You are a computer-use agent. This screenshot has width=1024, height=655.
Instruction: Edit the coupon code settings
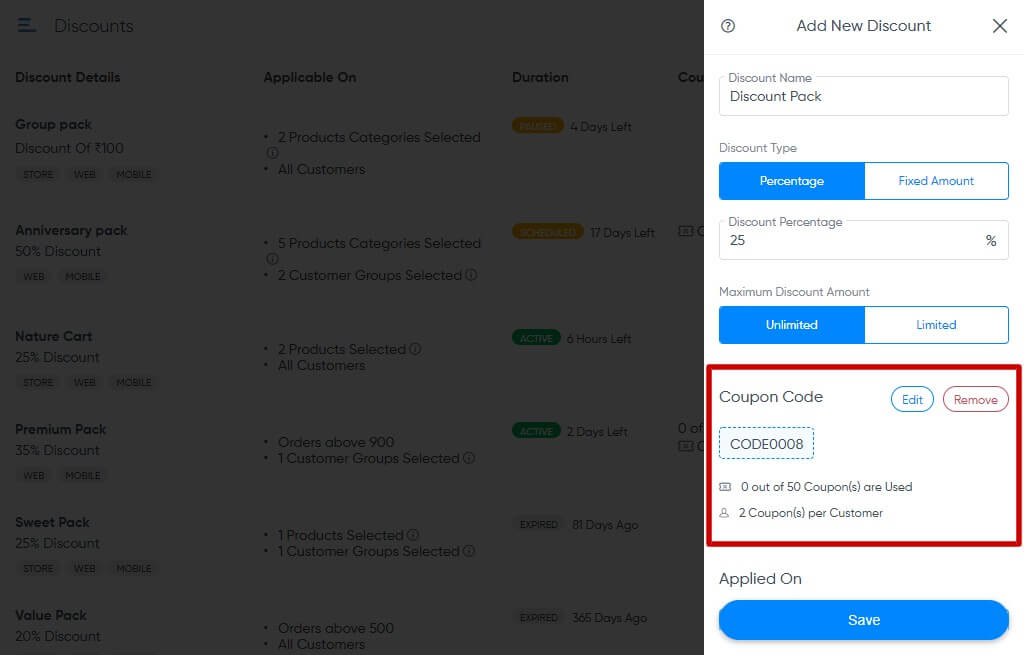tap(911, 398)
